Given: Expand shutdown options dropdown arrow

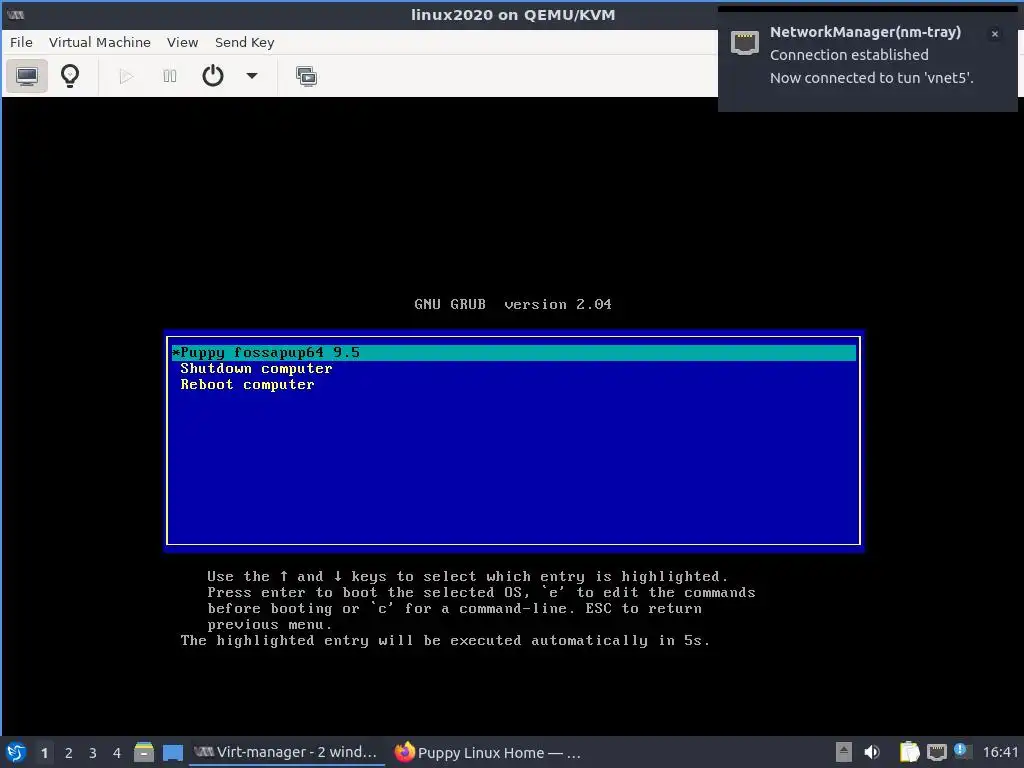Looking at the screenshot, I should click(x=251, y=76).
